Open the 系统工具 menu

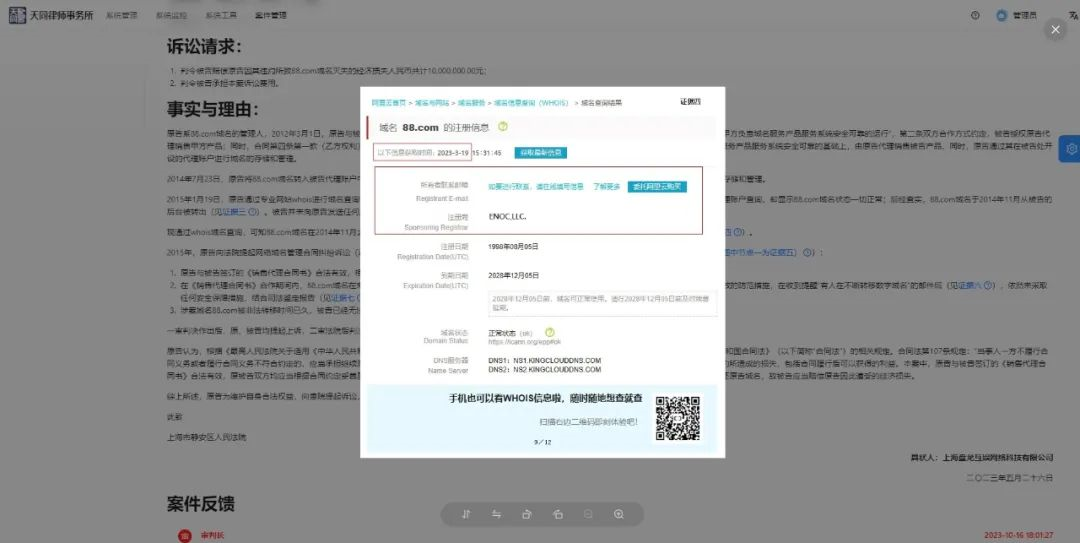(220, 15)
